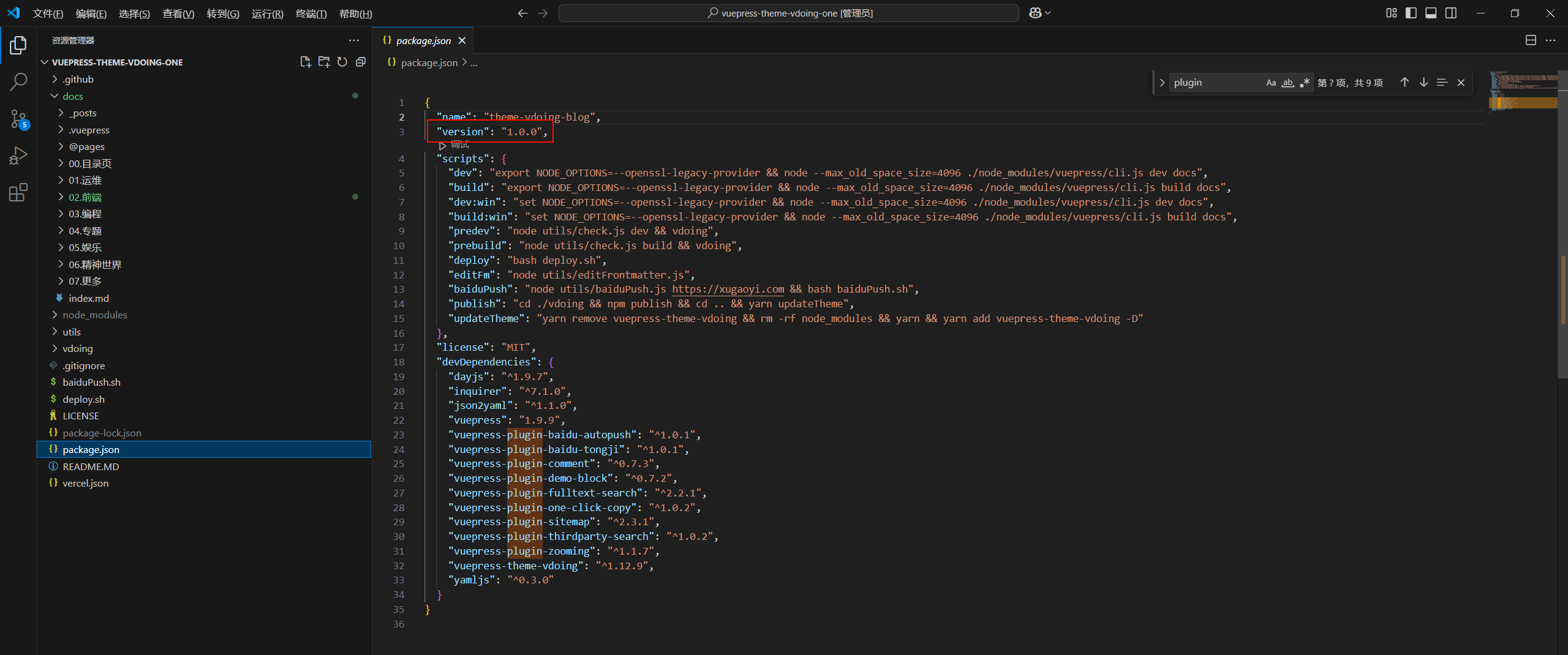Open the 选择(S) menu
Screen dimensions: 1568x655
coord(134,13)
